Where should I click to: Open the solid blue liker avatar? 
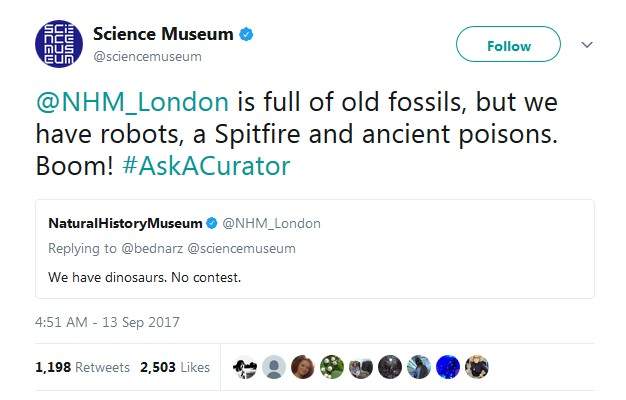coord(449,367)
